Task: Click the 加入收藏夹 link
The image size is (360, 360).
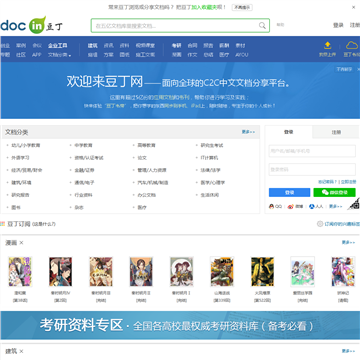Action: point(204,7)
